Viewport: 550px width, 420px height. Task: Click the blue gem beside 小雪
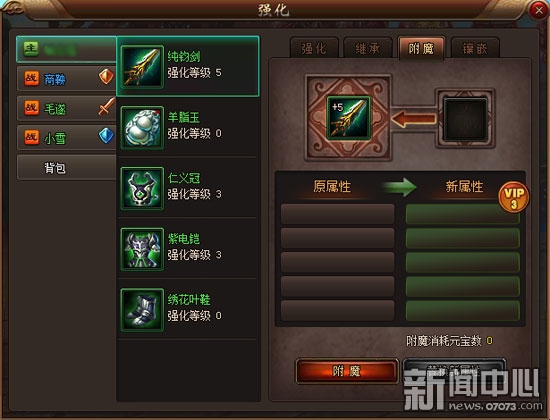[106, 135]
